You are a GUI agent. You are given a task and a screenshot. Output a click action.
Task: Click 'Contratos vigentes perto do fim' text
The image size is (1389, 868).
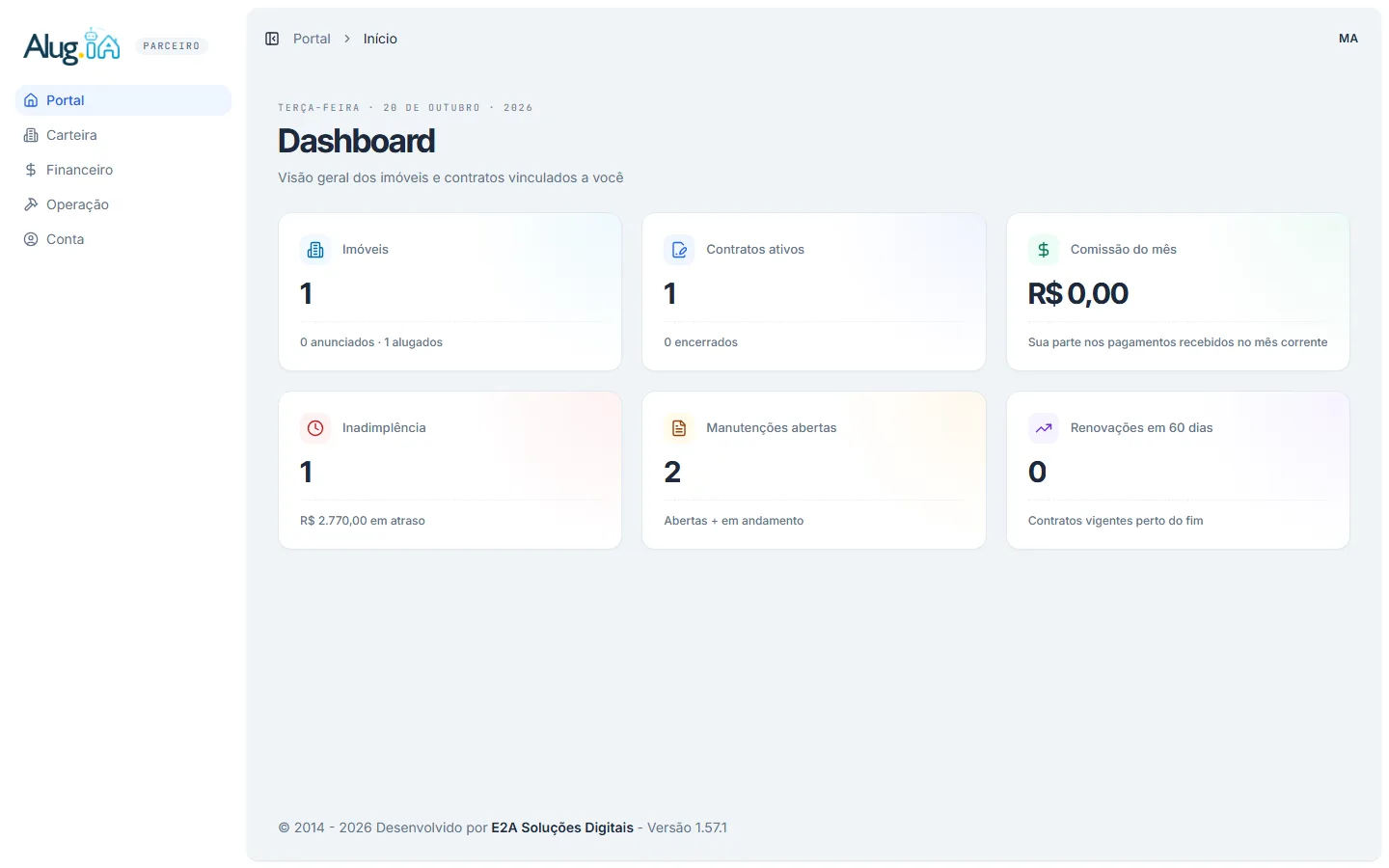[x=1116, y=521]
